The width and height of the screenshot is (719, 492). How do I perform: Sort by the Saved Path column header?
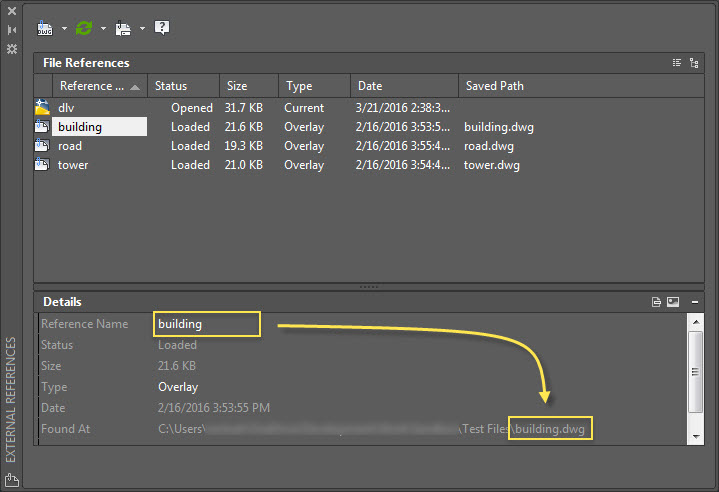(581, 86)
